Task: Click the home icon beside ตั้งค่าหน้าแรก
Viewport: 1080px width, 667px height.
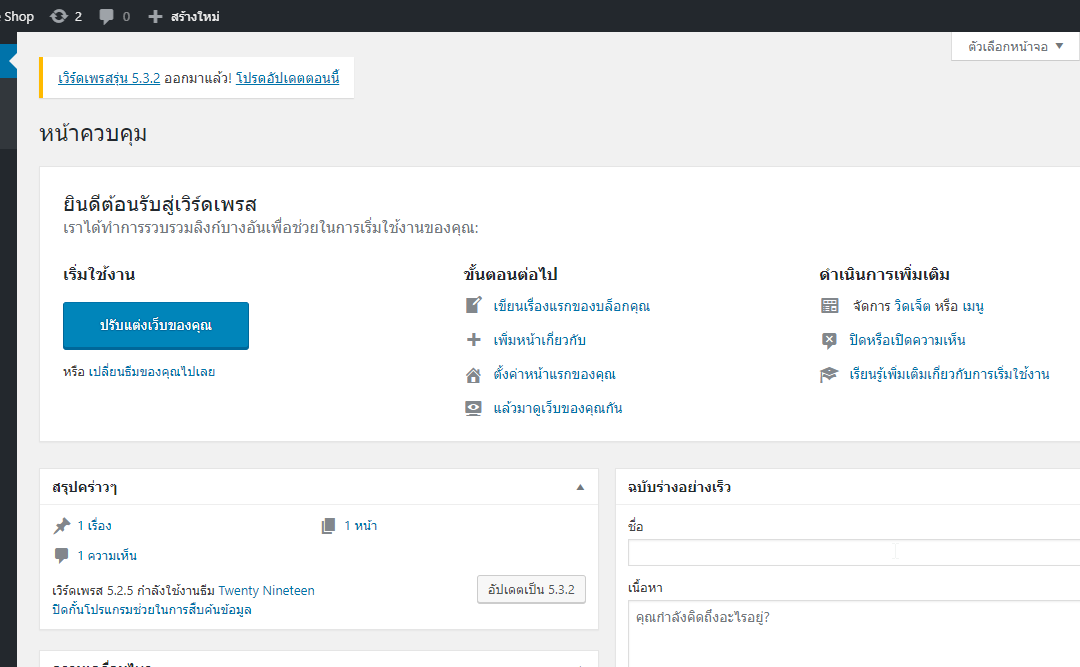Action: pos(473,375)
